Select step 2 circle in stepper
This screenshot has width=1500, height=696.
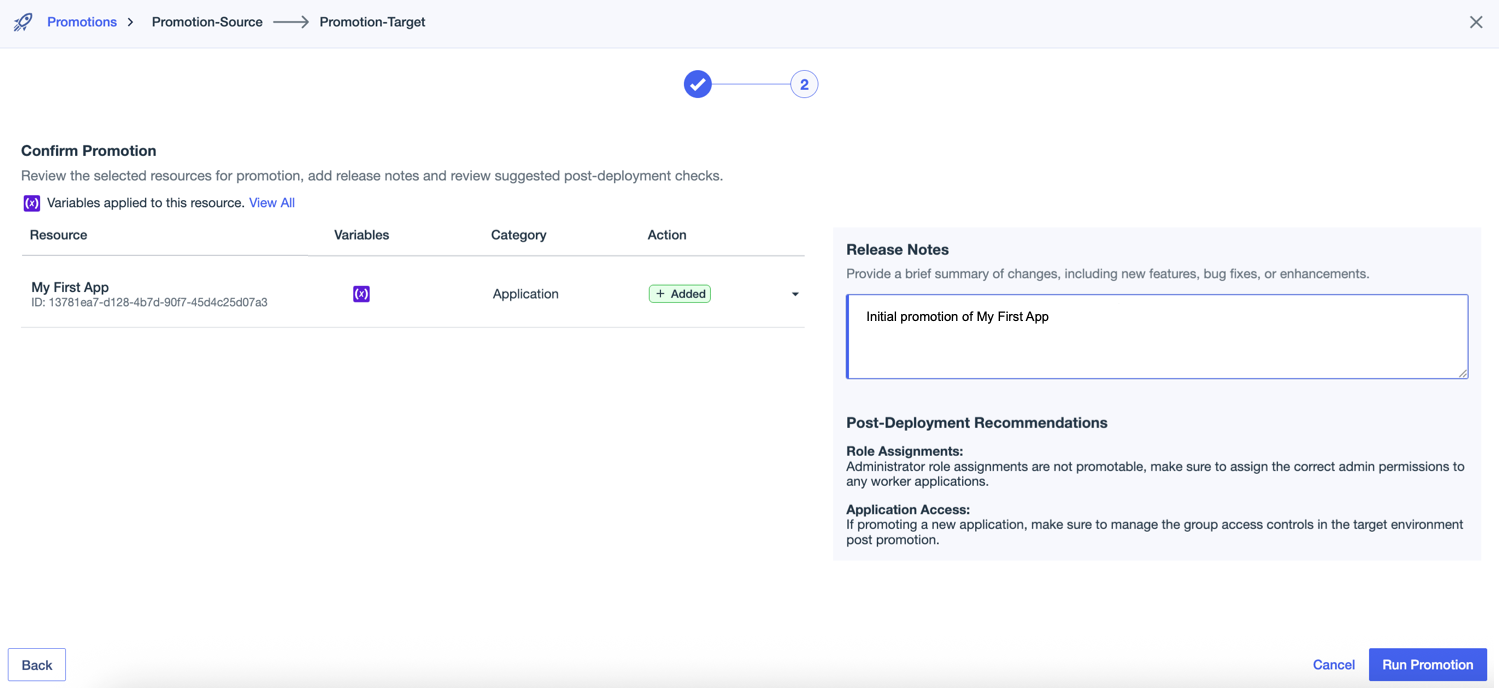804,84
